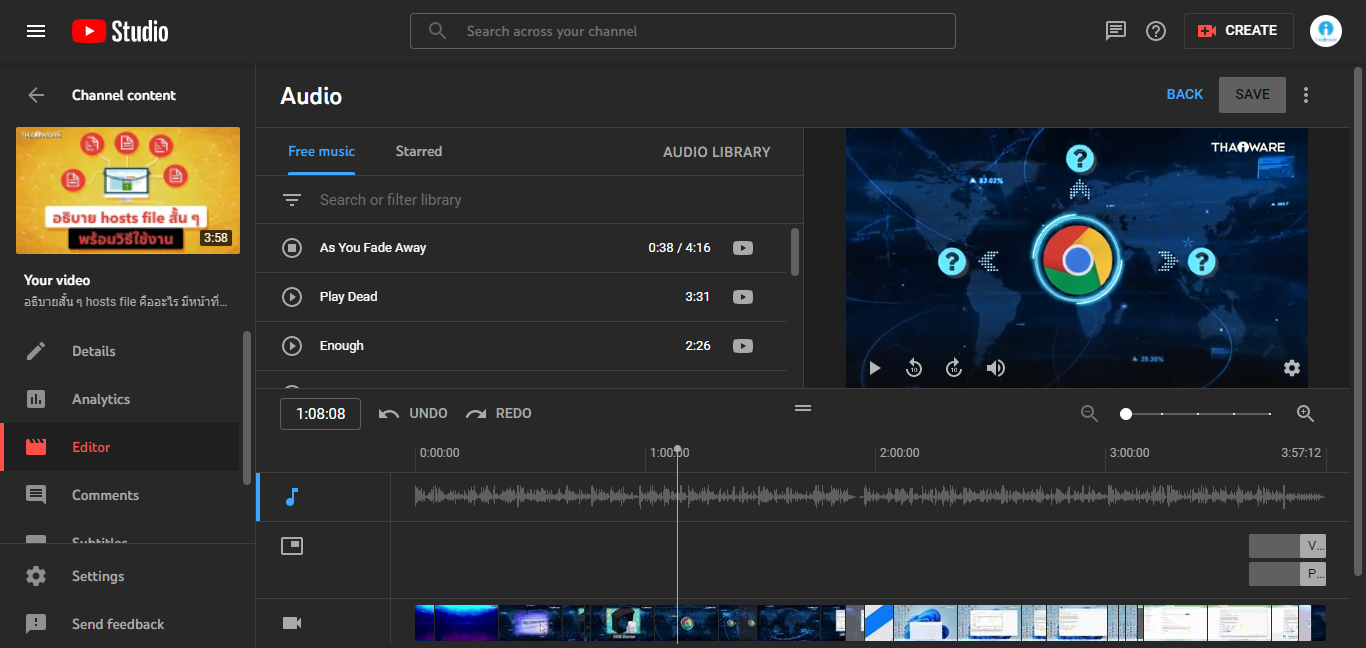Click the BACK button
This screenshot has height=648, width=1366.
(1185, 95)
